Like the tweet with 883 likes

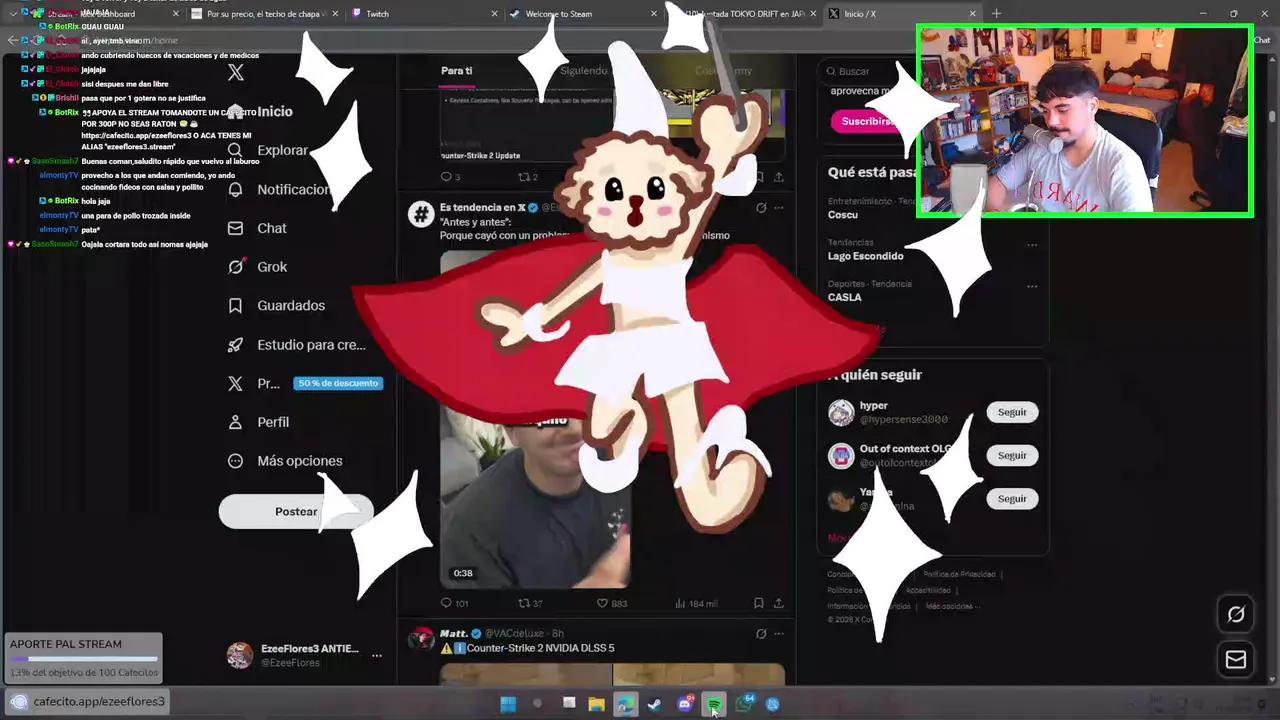click(612, 603)
